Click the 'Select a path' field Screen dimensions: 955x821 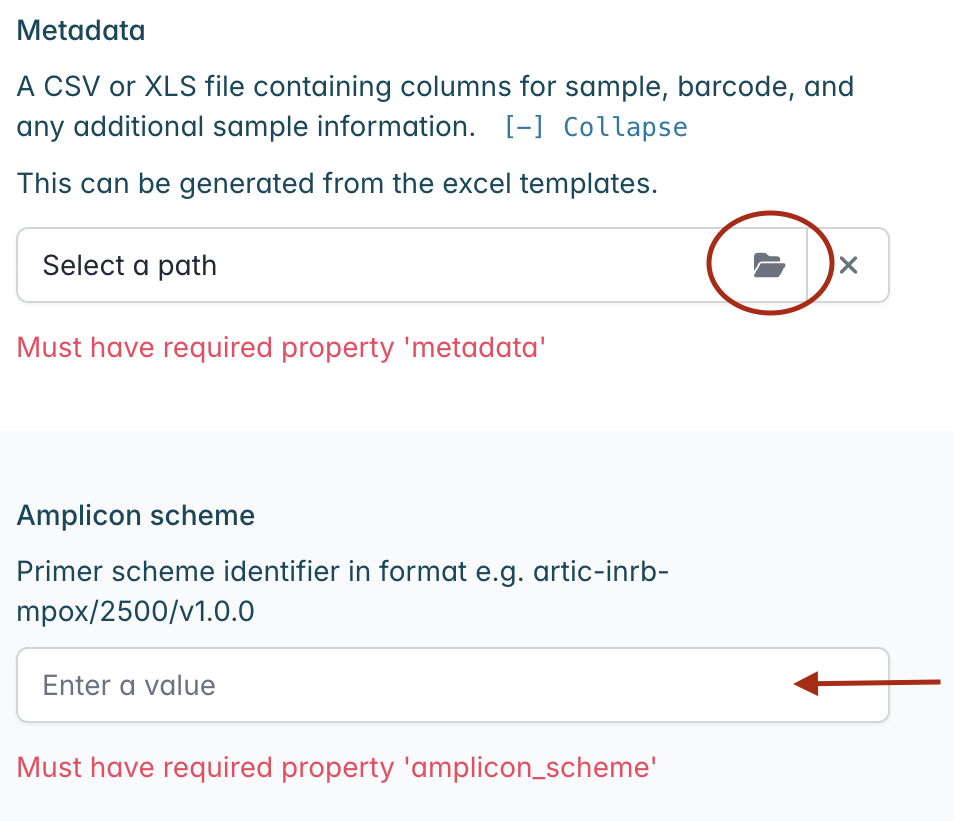pos(373,265)
